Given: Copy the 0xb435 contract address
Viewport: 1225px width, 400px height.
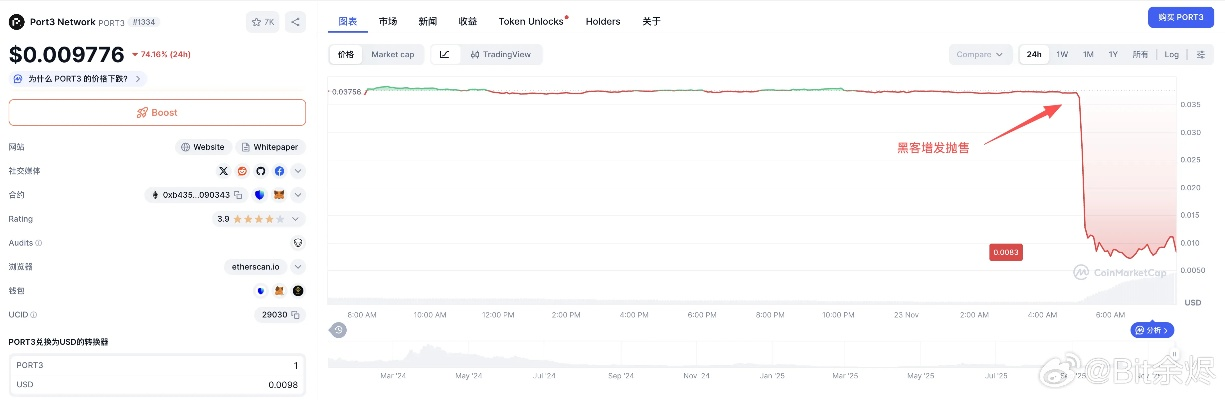Looking at the screenshot, I should pyautogui.click(x=238, y=195).
